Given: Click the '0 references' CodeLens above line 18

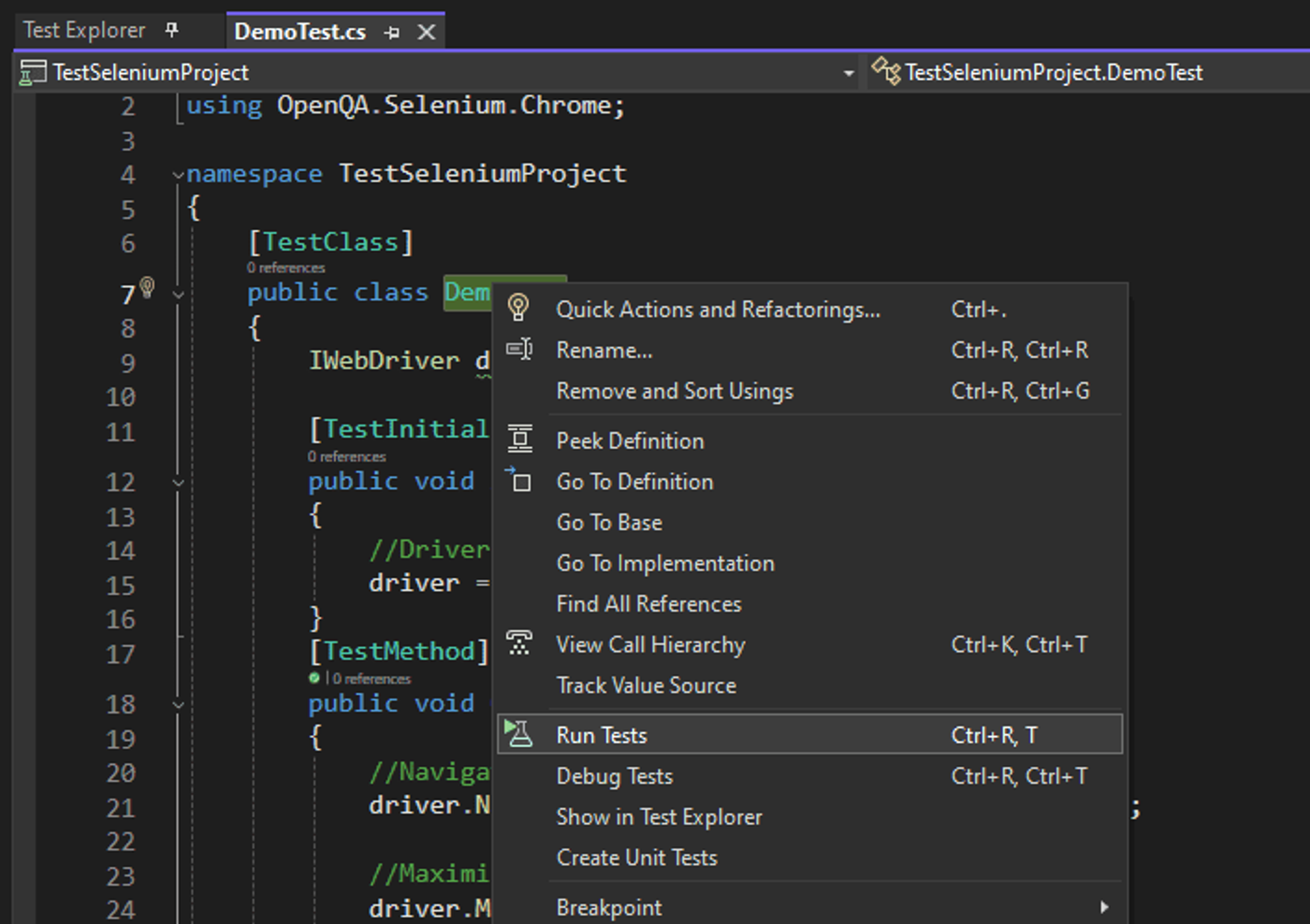Looking at the screenshot, I should [x=371, y=679].
